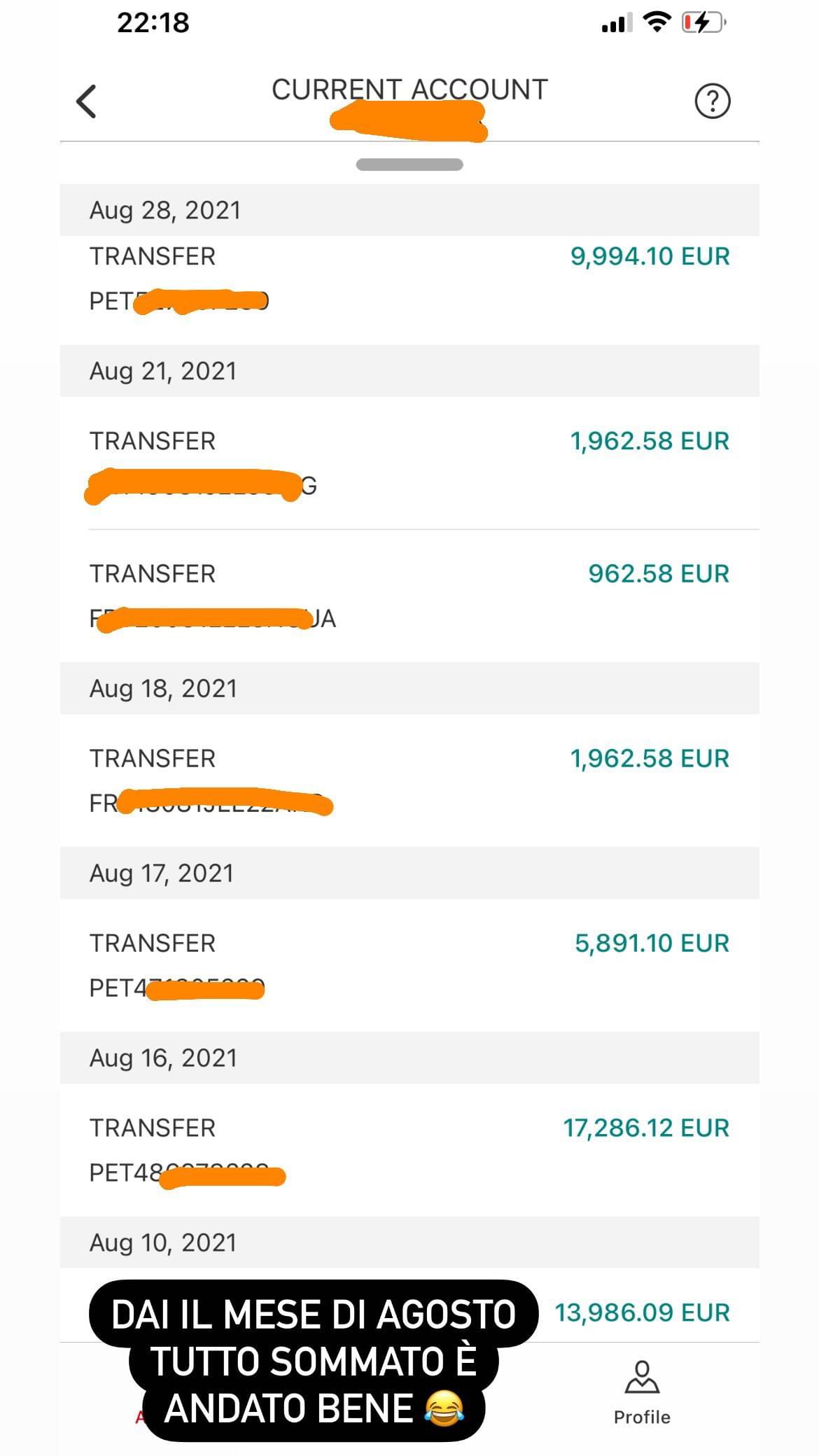Open the help question mark icon
This screenshot has height=1456, width=819.
tap(712, 101)
